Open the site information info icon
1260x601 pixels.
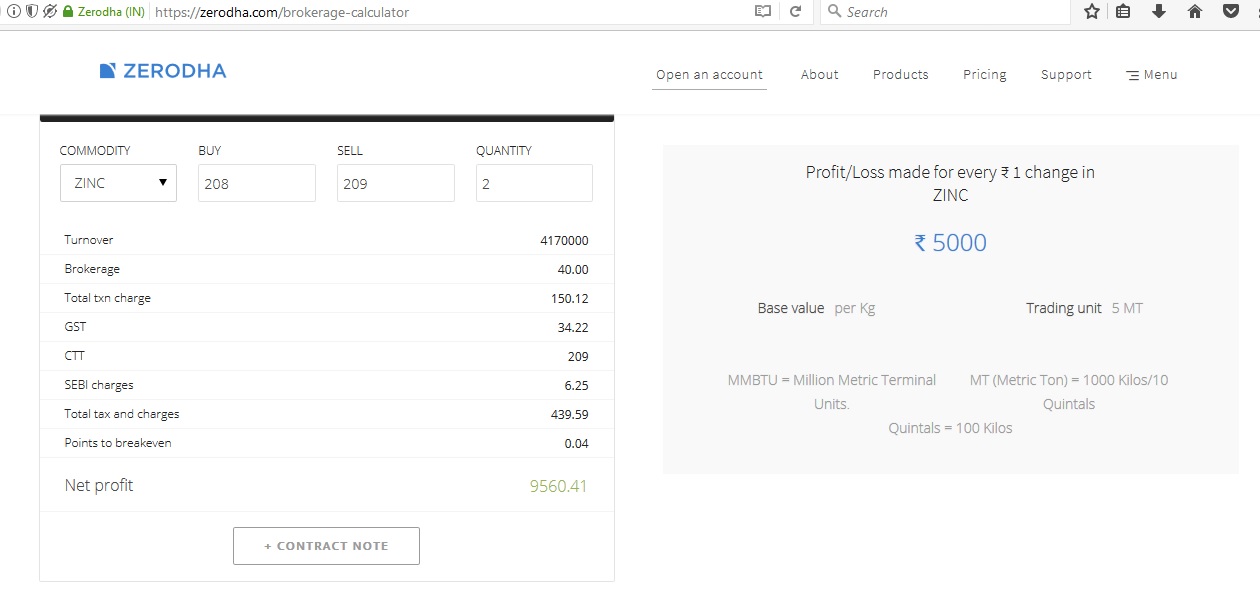coord(12,12)
